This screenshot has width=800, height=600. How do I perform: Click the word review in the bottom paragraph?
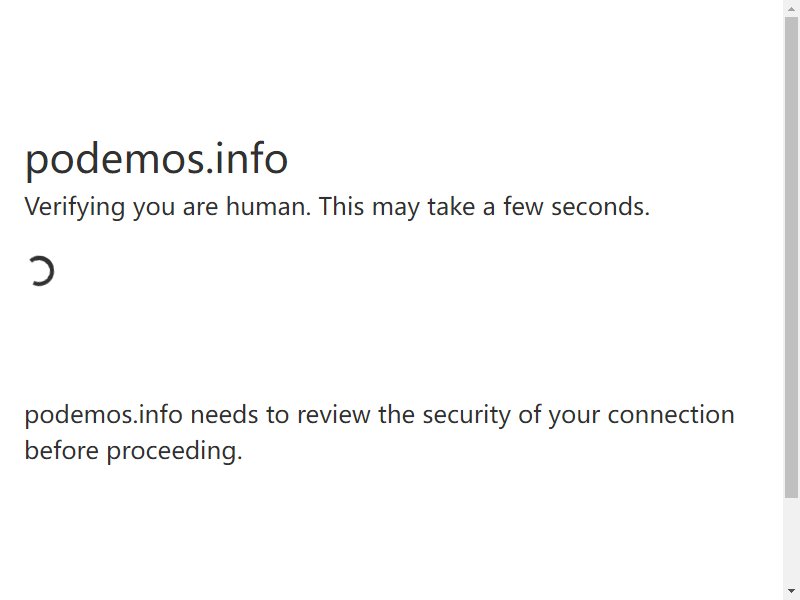(334, 415)
